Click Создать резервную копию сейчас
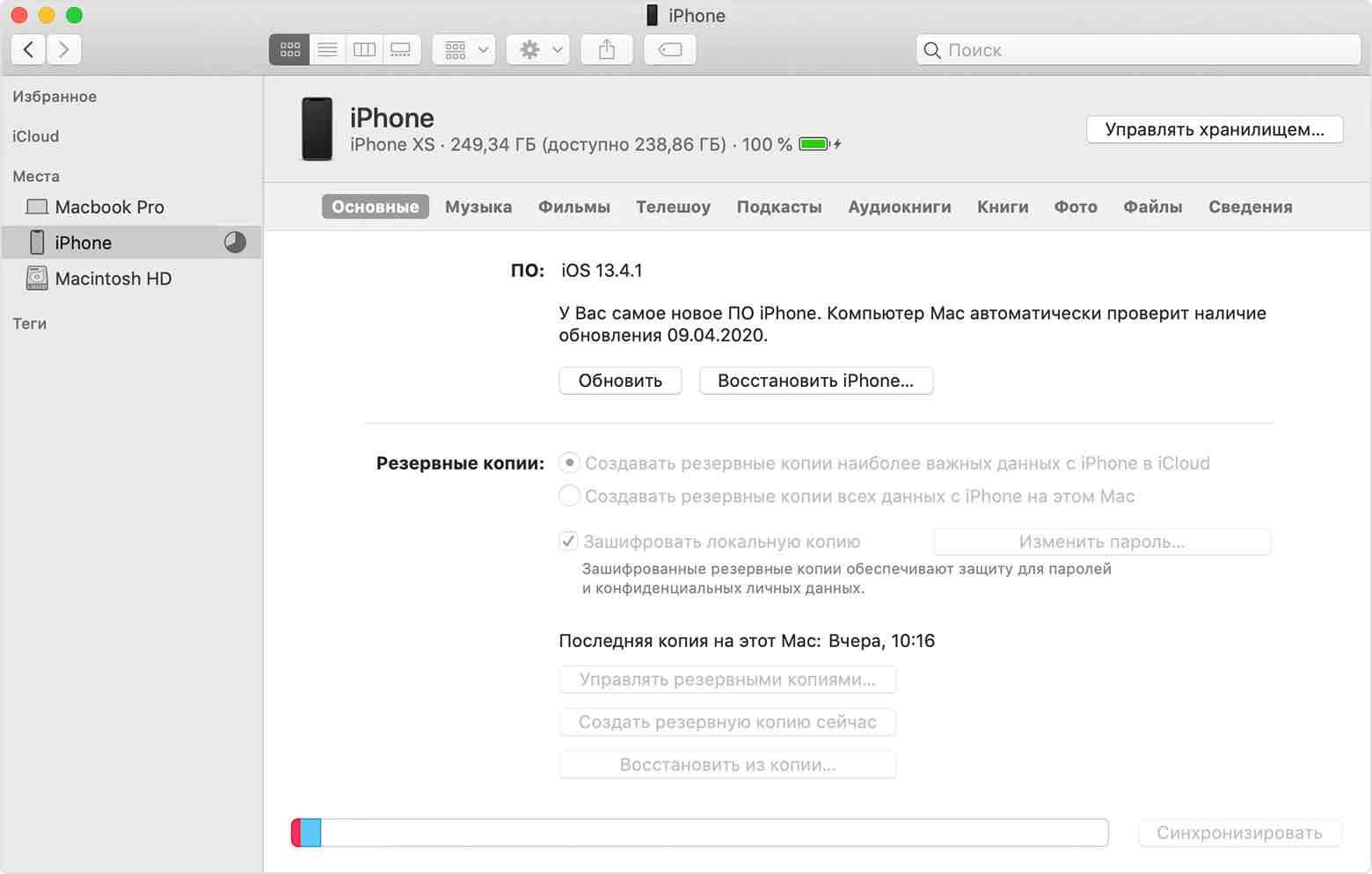The width and height of the screenshot is (1372, 874). 727,722
